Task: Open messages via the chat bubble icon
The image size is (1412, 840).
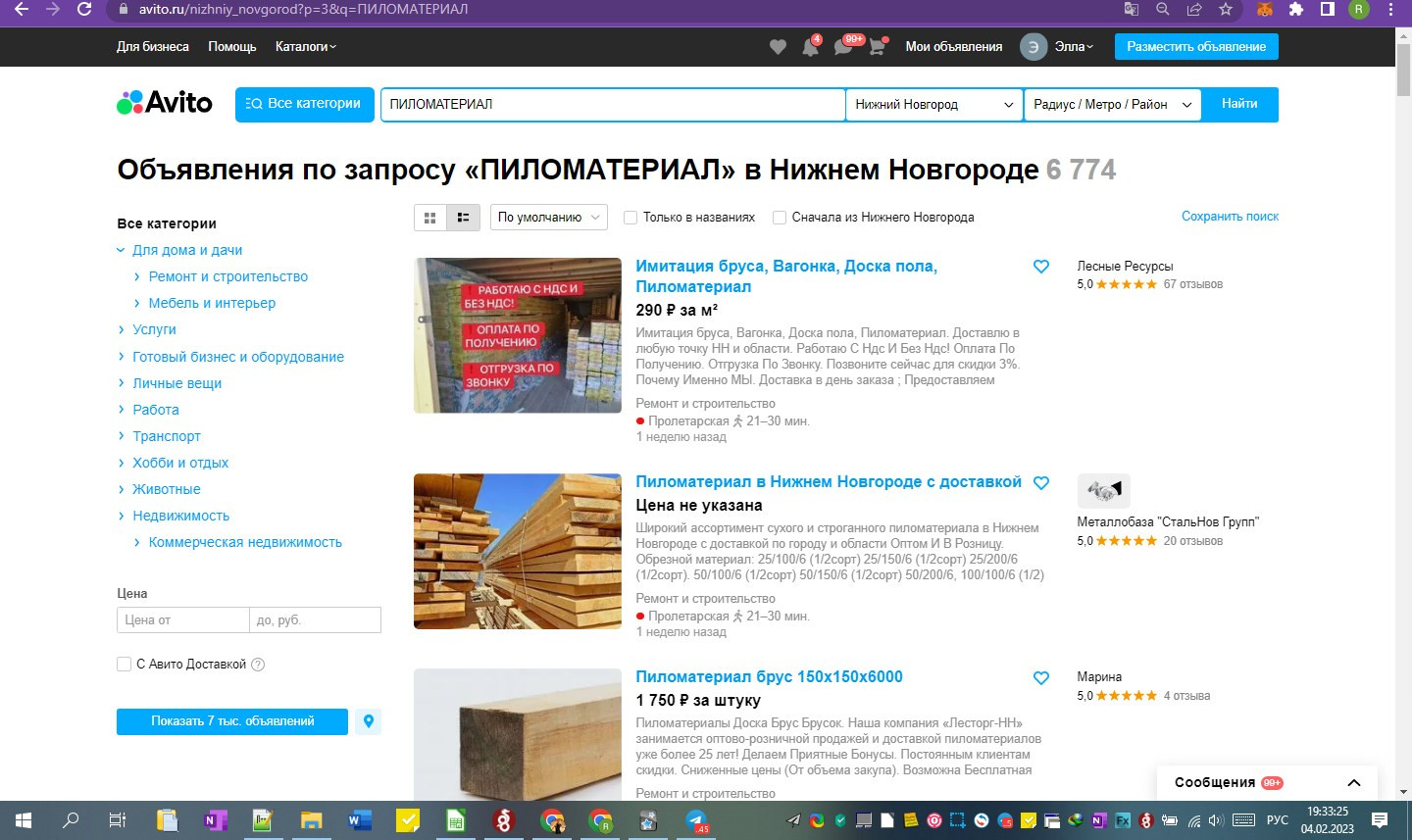Action: point(843,47)
